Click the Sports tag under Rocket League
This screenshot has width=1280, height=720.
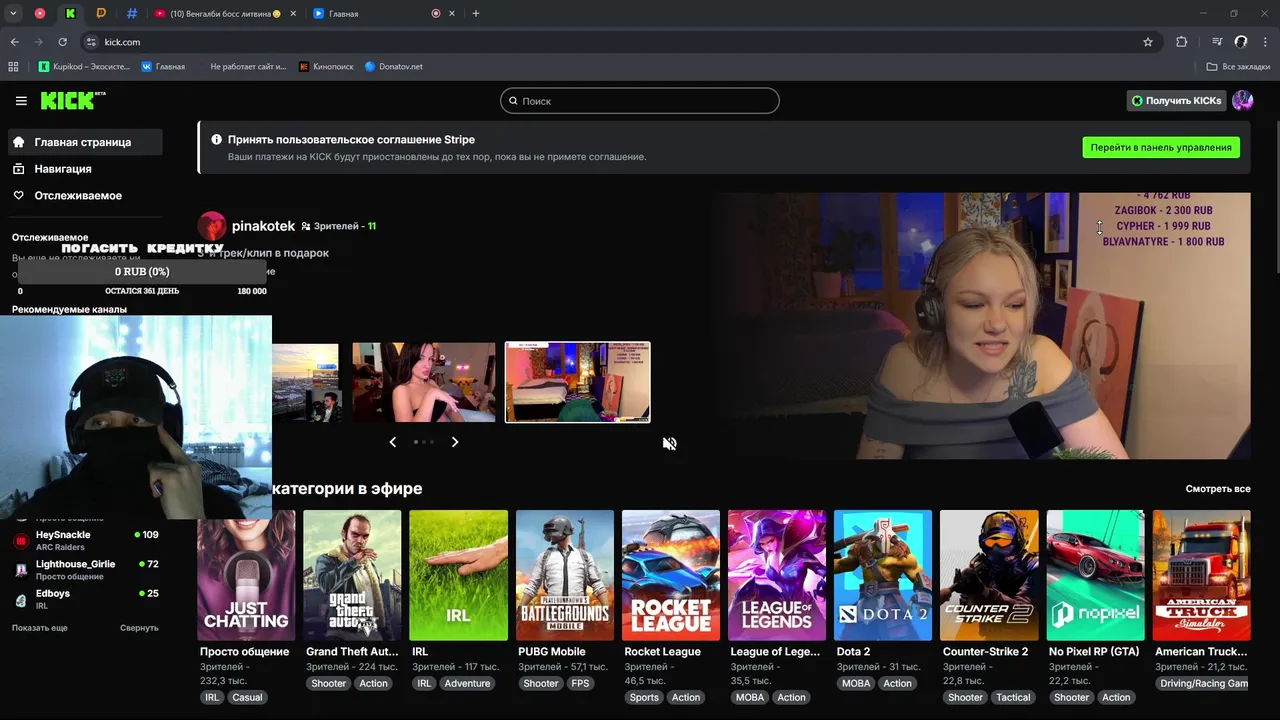(x=644, y=697)
